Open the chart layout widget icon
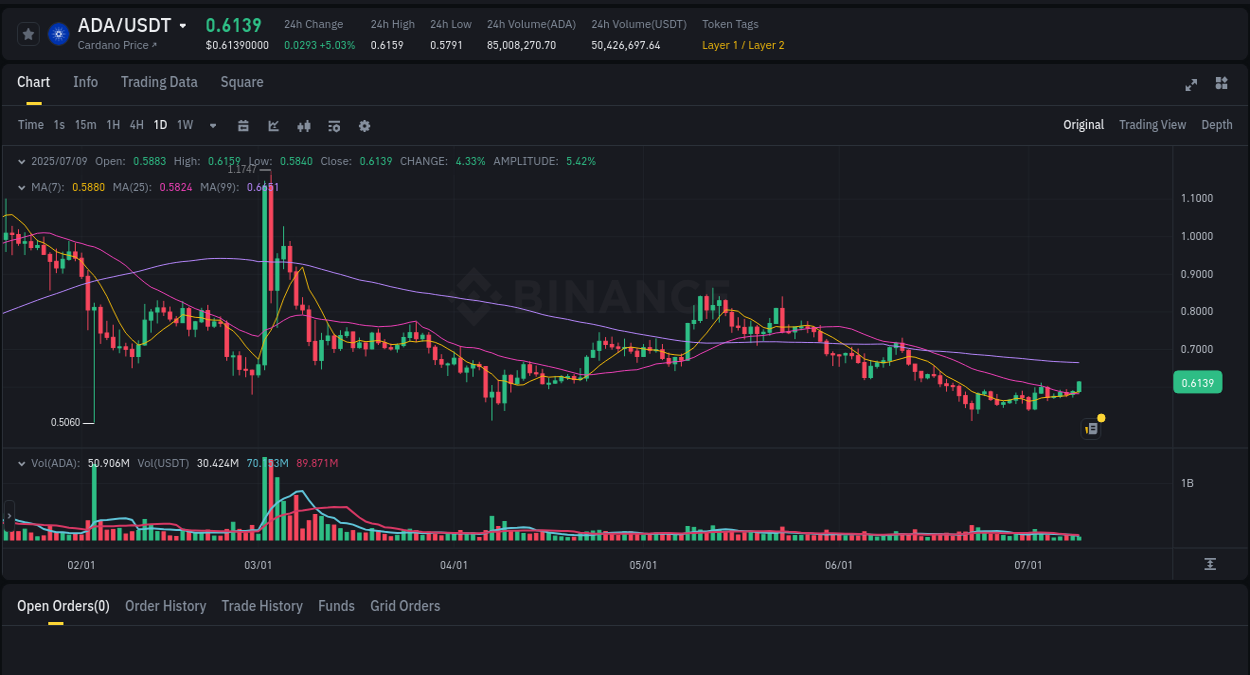 (x=1221, y=85)
